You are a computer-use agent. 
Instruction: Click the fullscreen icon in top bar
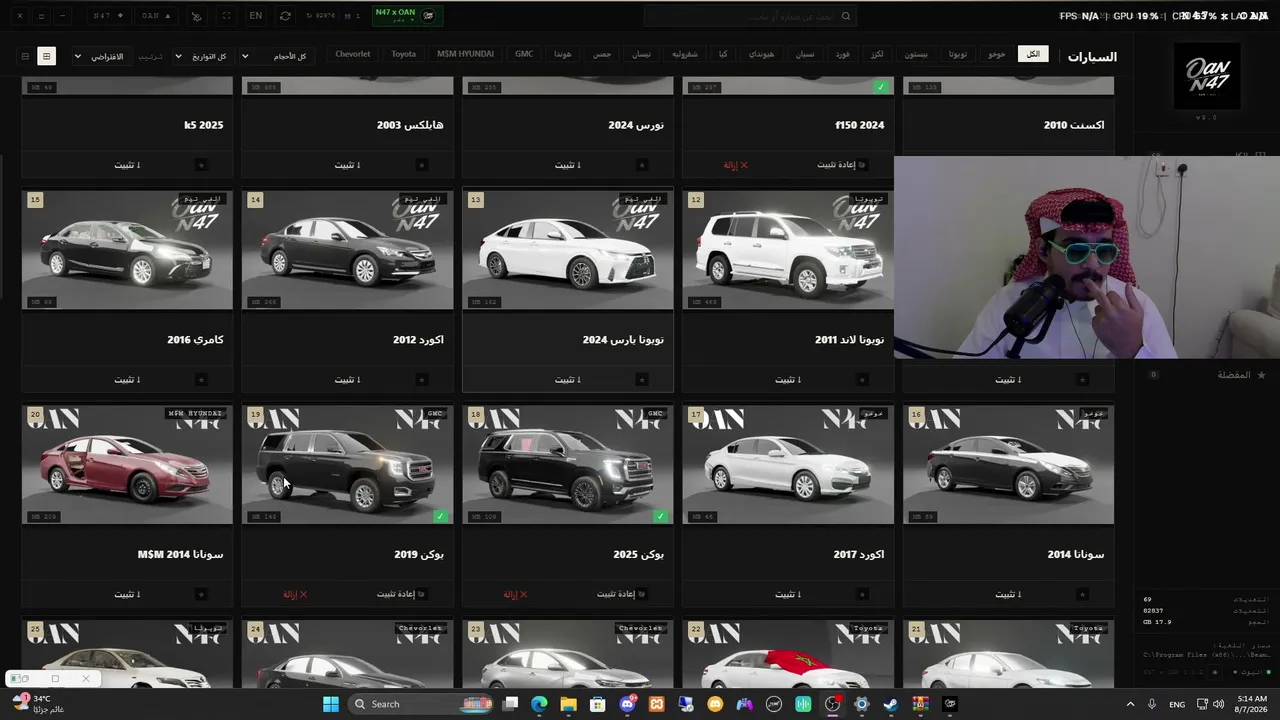click(226, 16)
